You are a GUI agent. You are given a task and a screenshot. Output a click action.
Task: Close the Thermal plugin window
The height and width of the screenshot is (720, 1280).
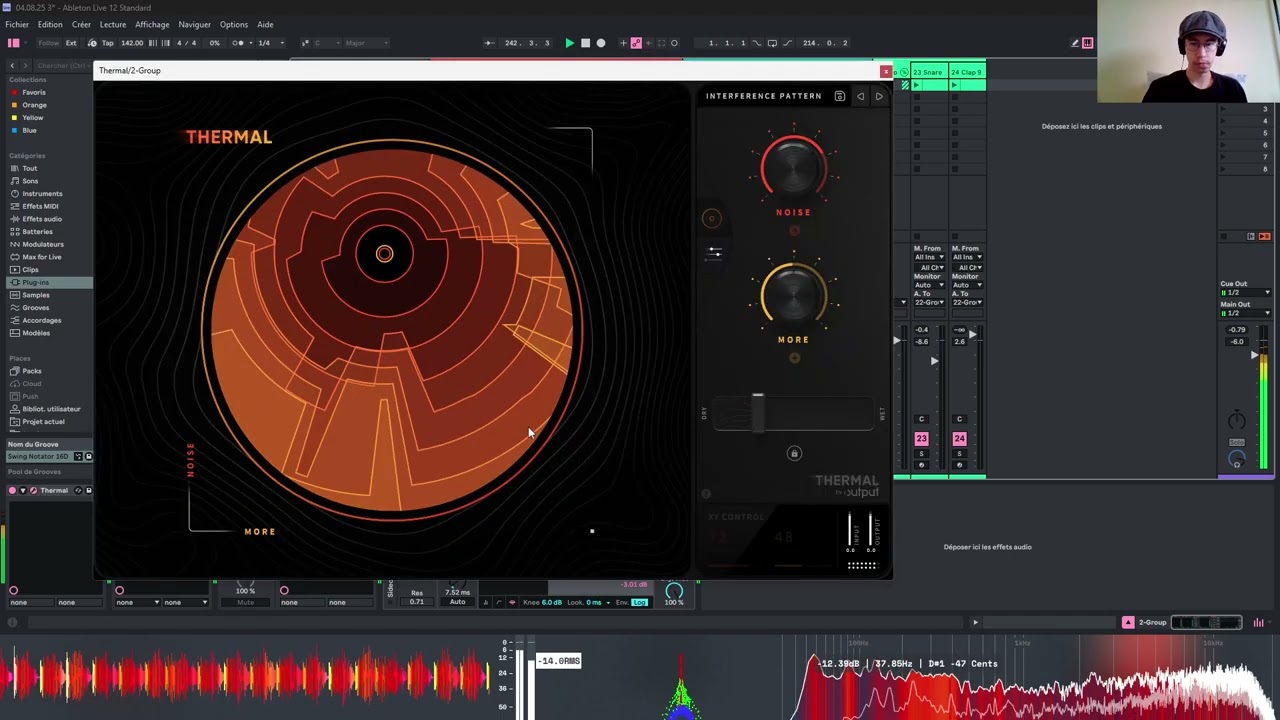(885, 72)
